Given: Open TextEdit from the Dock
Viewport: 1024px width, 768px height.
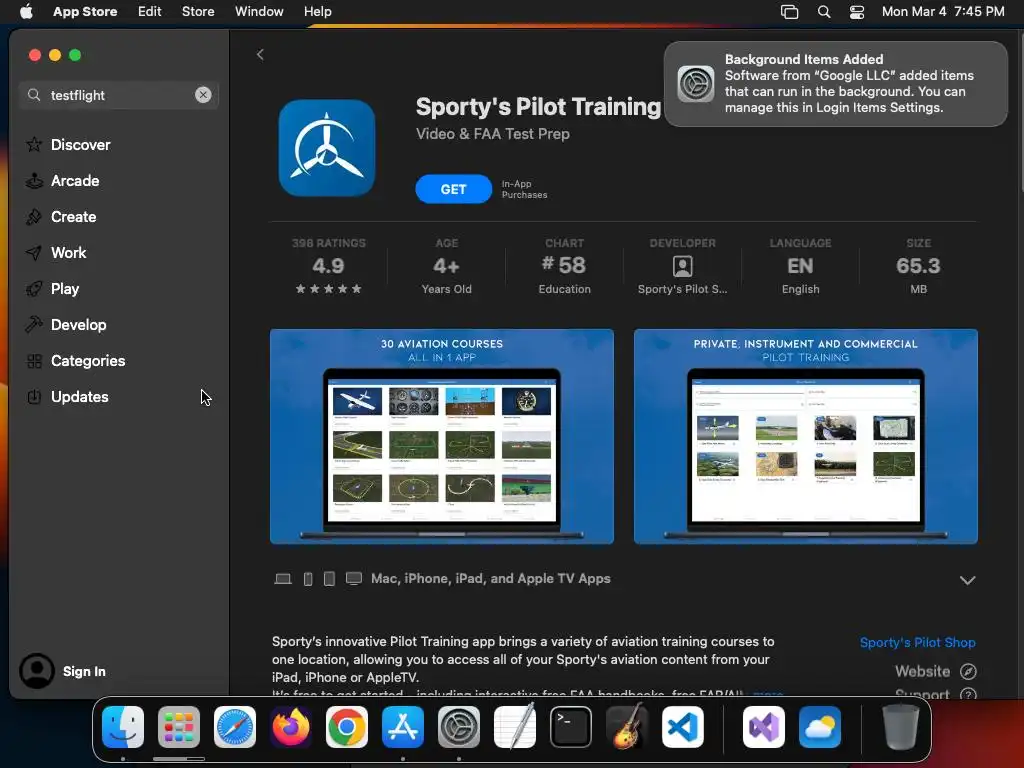Looking at the screenshot, I should (x=515, y=726).
